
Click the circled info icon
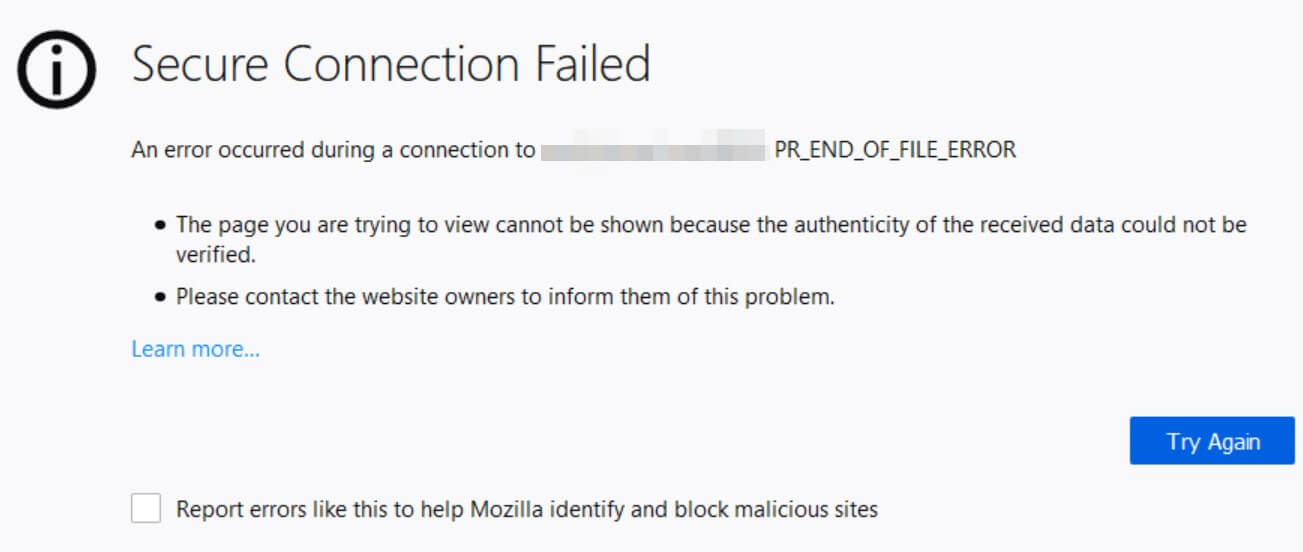56,68
